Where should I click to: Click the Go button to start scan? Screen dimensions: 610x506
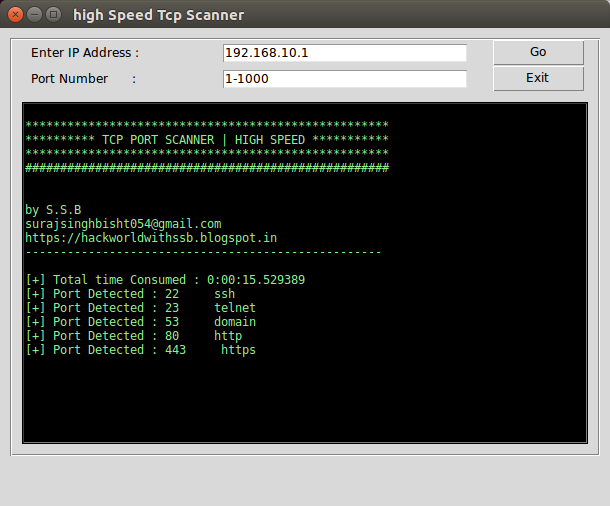(538, 52)
